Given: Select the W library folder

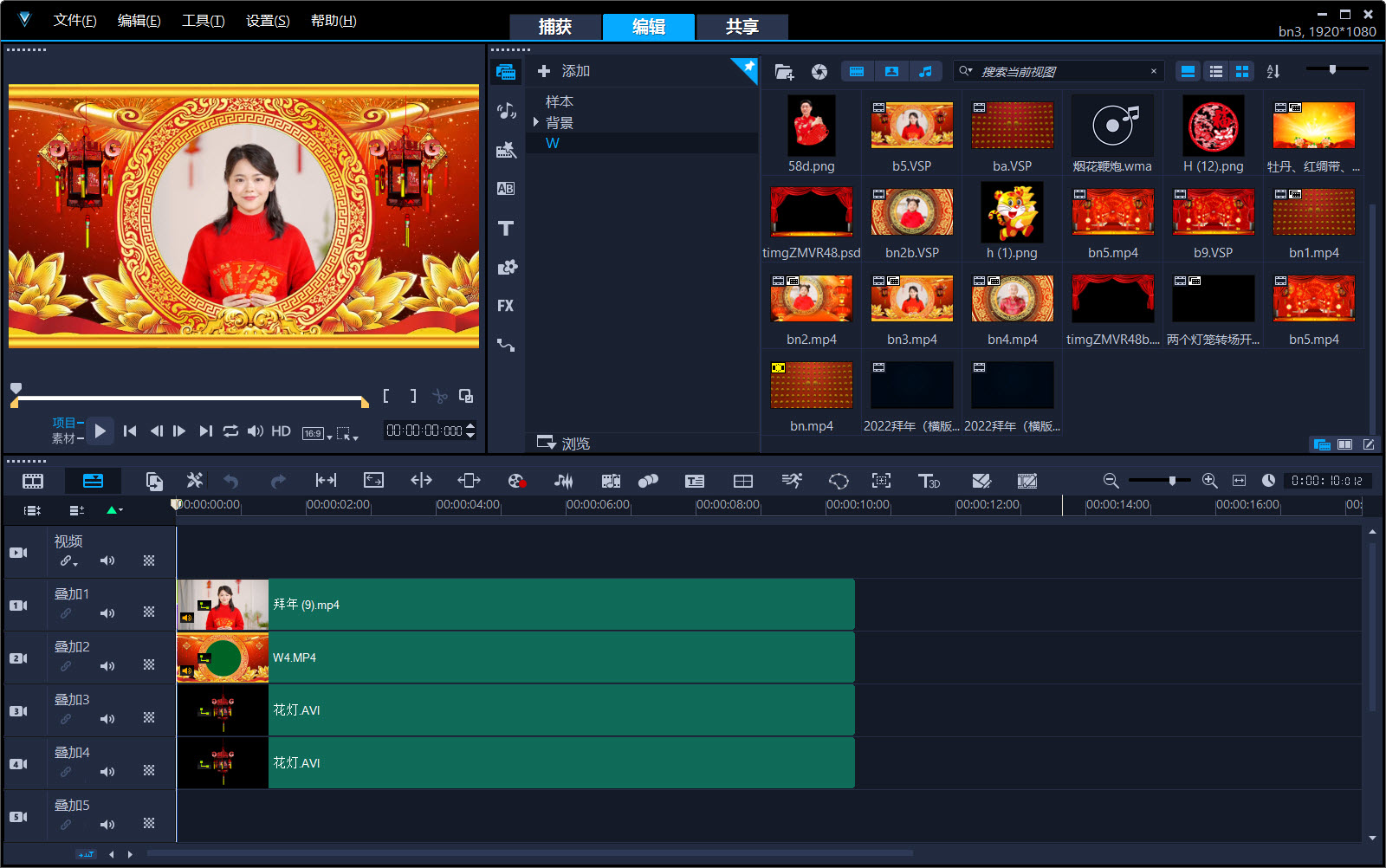Looking at the screenshot, I should [x=552, y=143].
